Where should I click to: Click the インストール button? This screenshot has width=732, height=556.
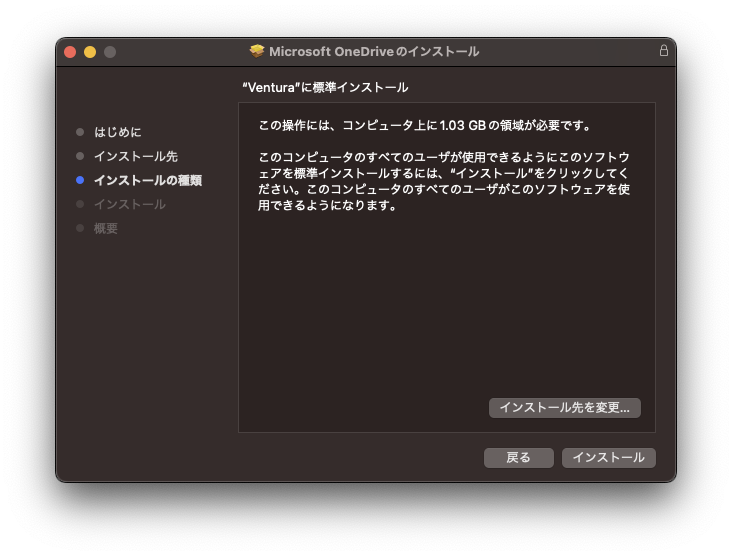tap(608, 457)
